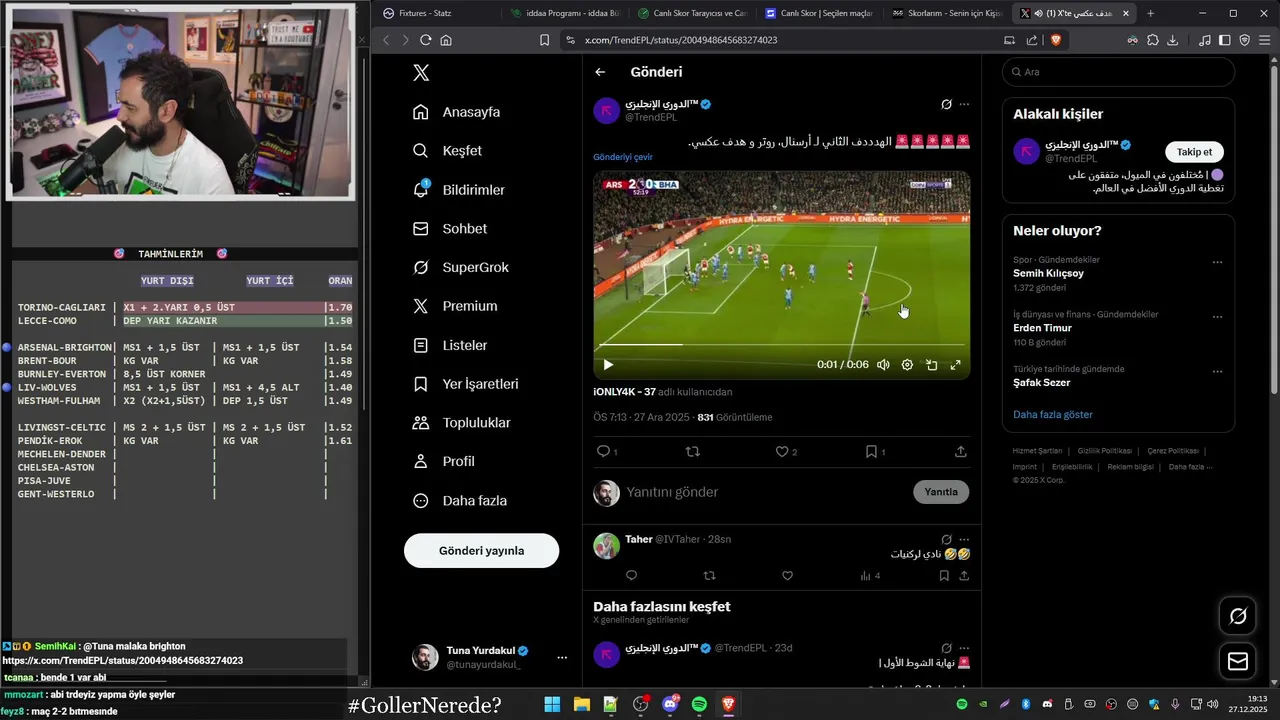Click Gönderi yayınla button
This screenshot has height=720, width=1280.
[x=481, y=551]
